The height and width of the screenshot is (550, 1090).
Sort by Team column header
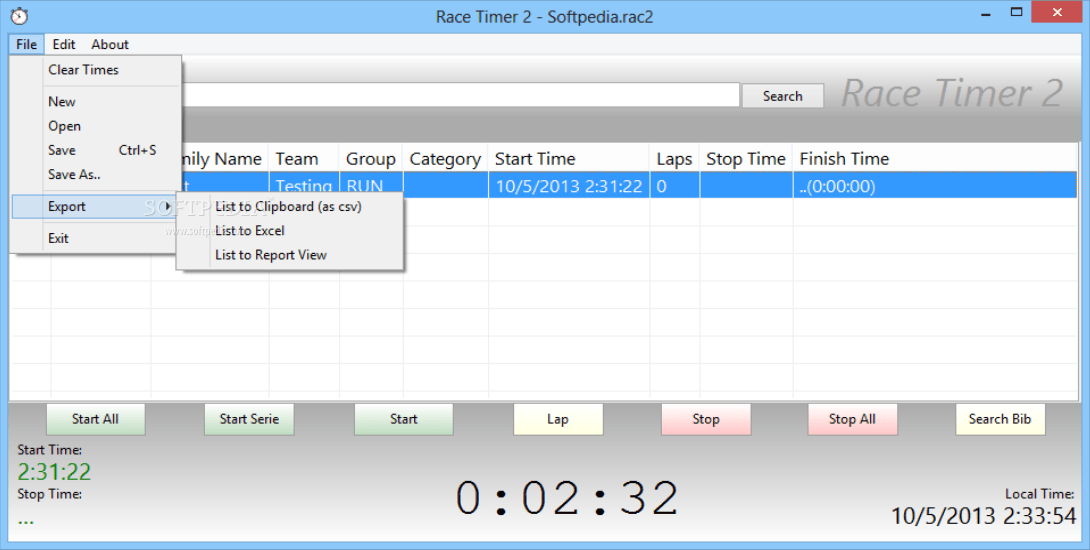(x=304, y=159)
